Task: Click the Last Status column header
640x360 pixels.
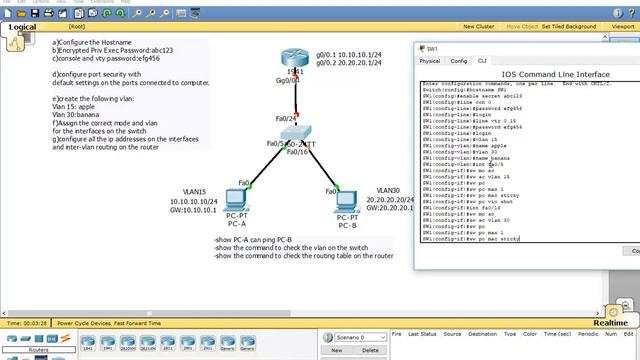Action: tap(422, 334)
